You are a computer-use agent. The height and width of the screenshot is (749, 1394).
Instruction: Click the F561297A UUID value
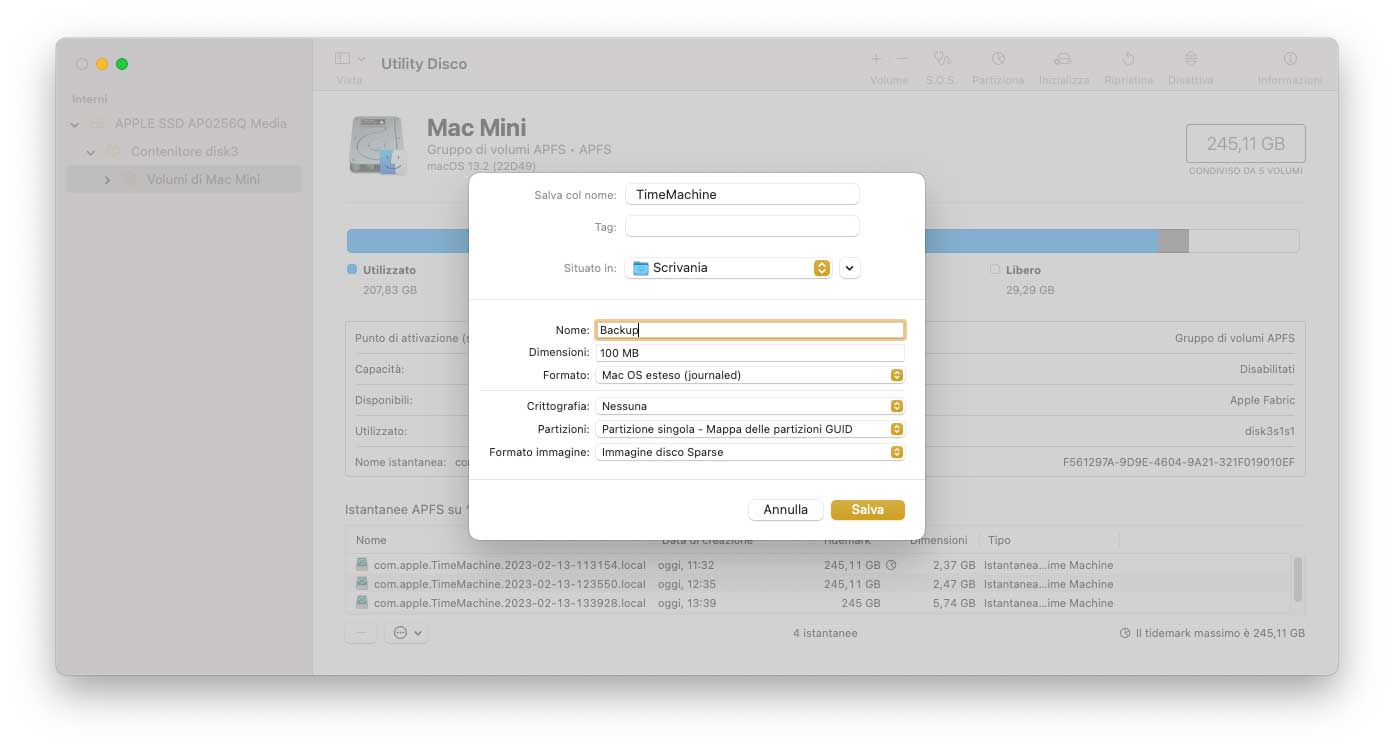(1179, 463)
